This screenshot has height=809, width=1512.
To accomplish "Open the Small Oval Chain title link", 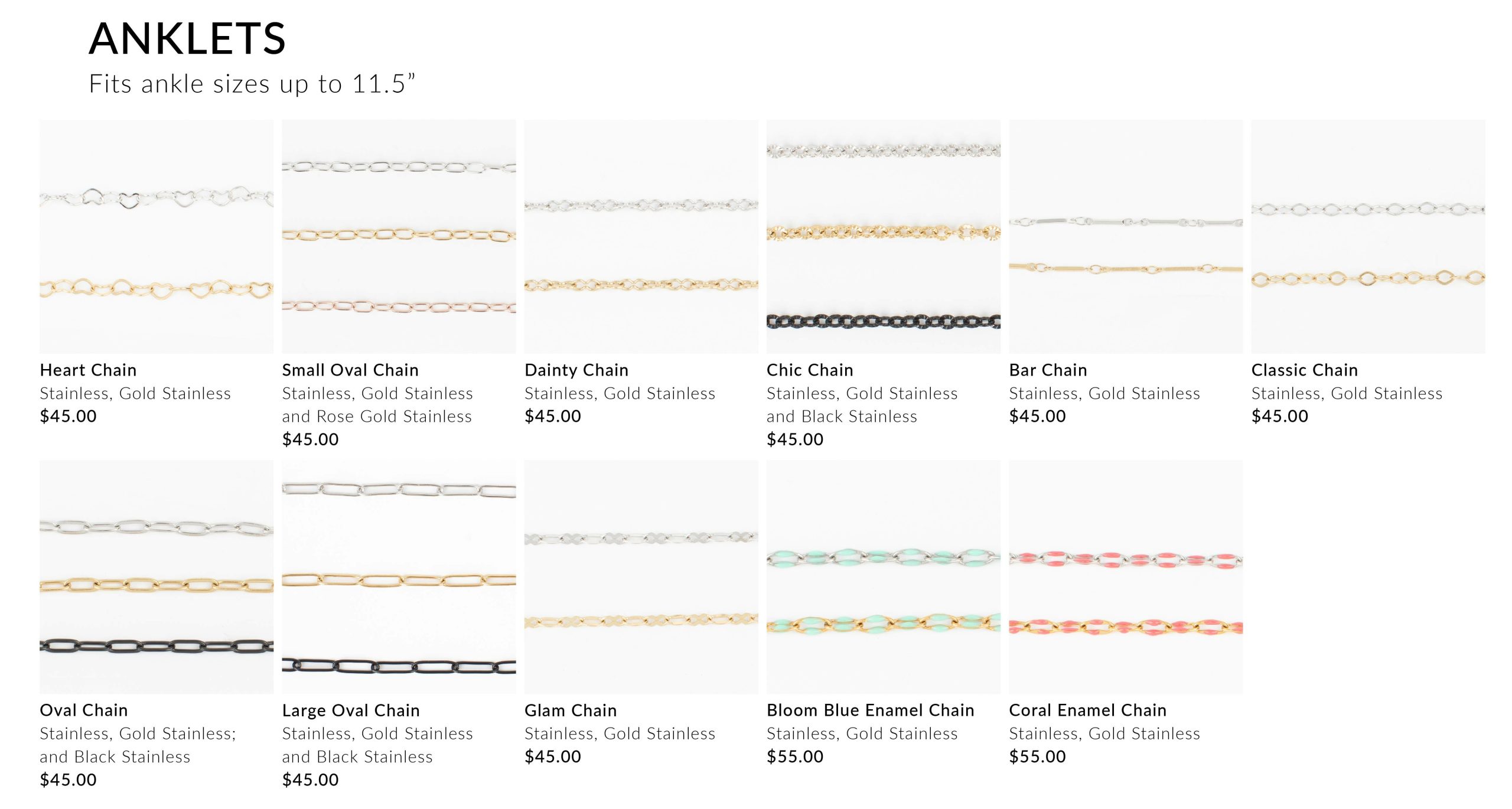I will pos(350,370).
